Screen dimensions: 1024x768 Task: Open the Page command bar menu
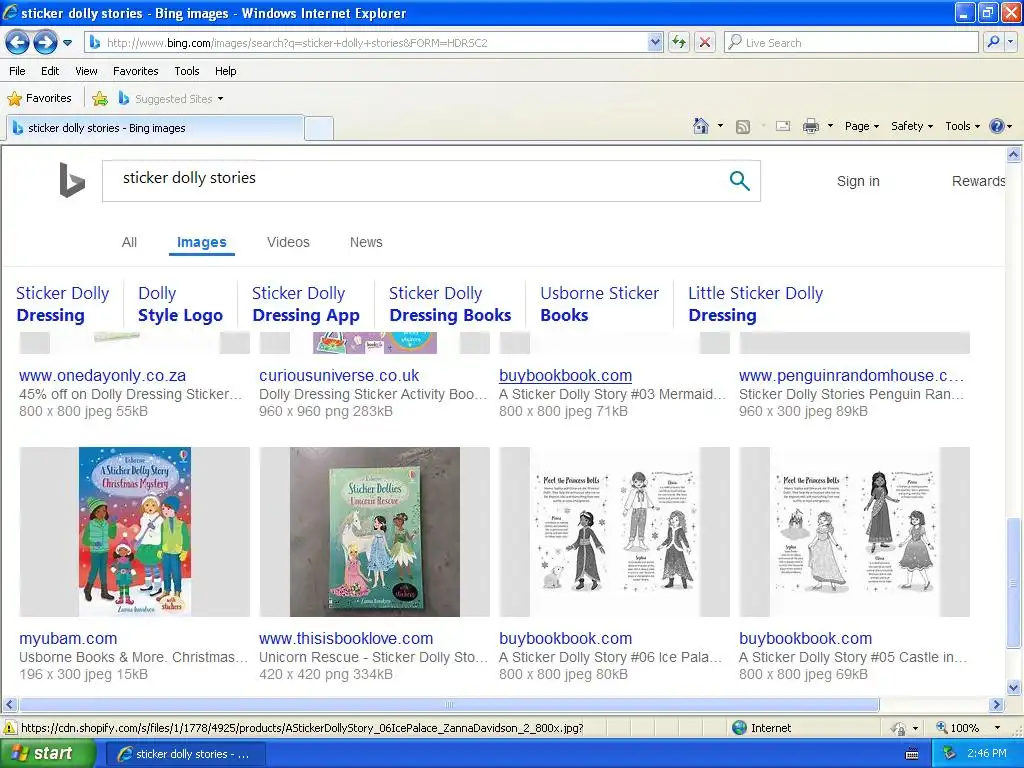pyautogui.click(x=861, y=126)
